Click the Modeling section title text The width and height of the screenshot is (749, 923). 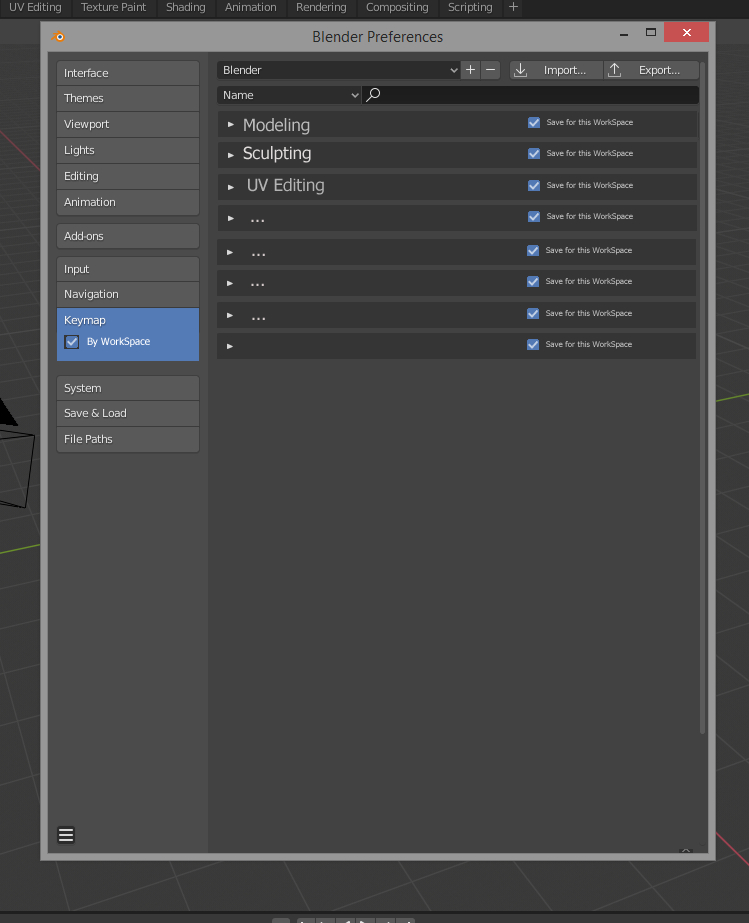click(276, 125)
